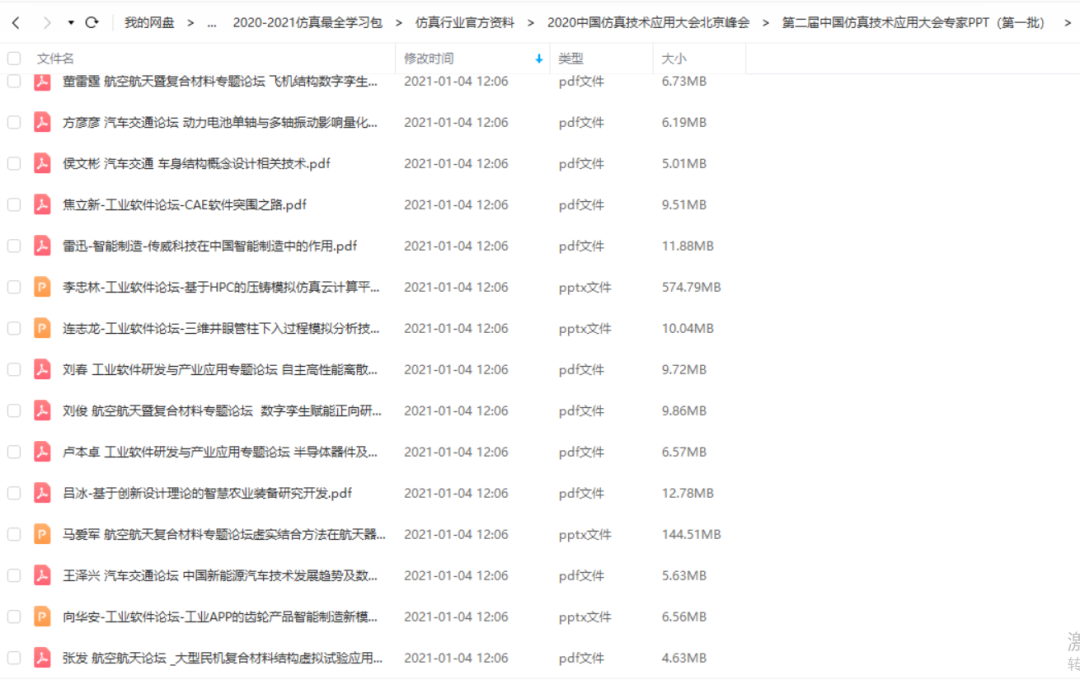Viewport: 1080px width, 680px height.
Task: Open 焦立新-工业软件论坛-CAE软件突围之路.pdf
Action: (x=185, y=205)
